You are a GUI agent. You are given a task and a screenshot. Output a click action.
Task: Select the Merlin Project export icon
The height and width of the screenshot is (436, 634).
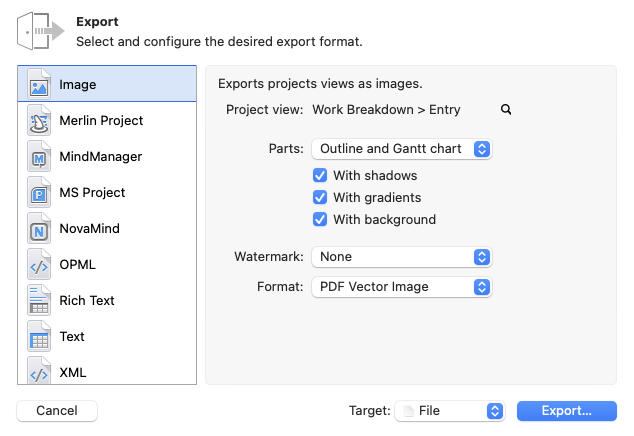(39, 120)
